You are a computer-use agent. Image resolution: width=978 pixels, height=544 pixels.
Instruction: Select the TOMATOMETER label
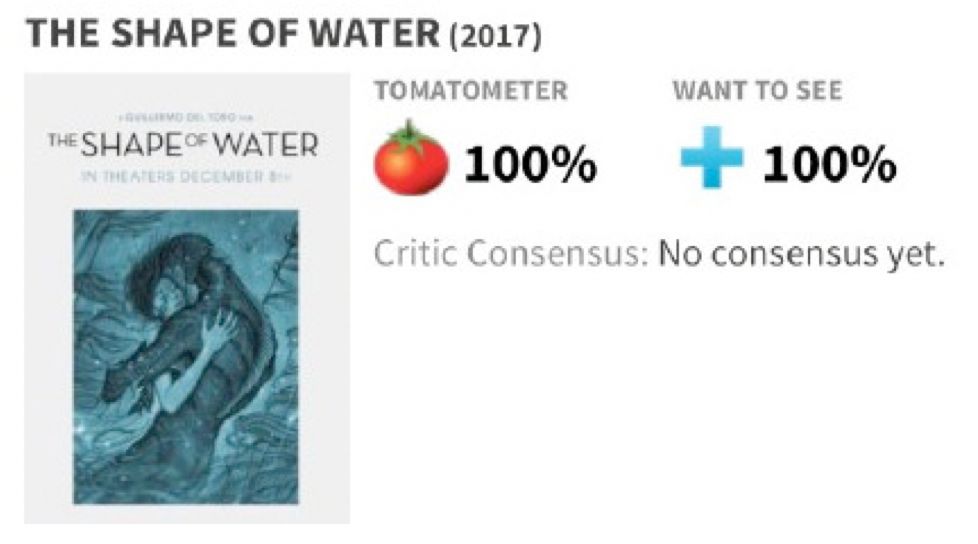click(x=470, y=91)
